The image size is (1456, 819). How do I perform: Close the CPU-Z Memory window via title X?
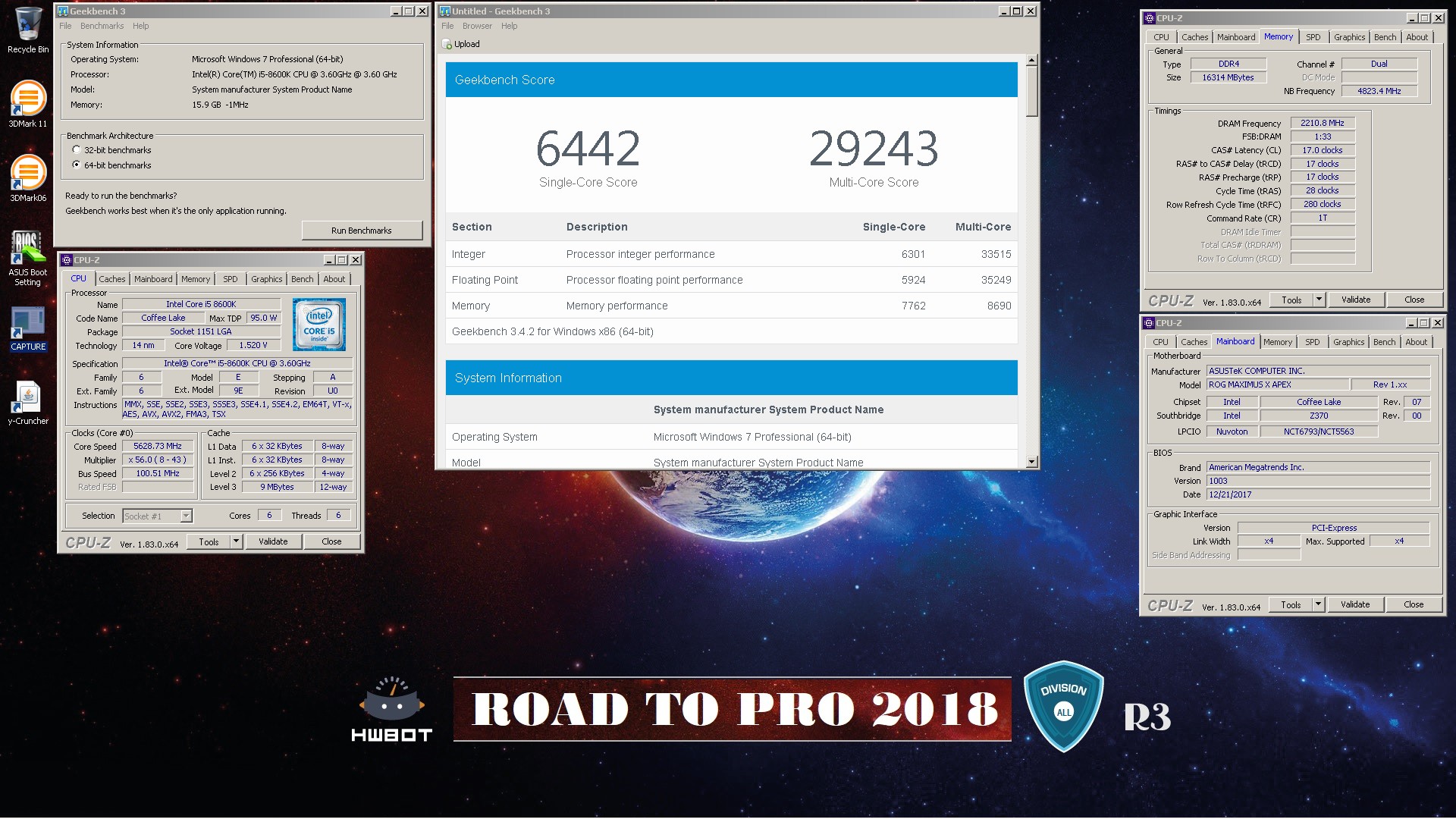(1437, 18)
